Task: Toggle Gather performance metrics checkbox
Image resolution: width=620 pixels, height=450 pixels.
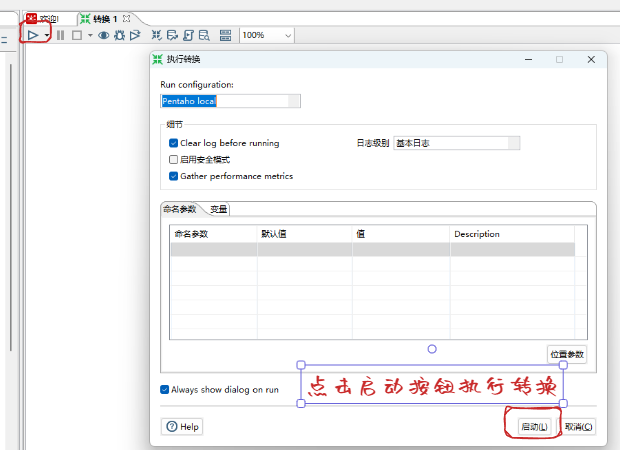Action: click(173, 176)
